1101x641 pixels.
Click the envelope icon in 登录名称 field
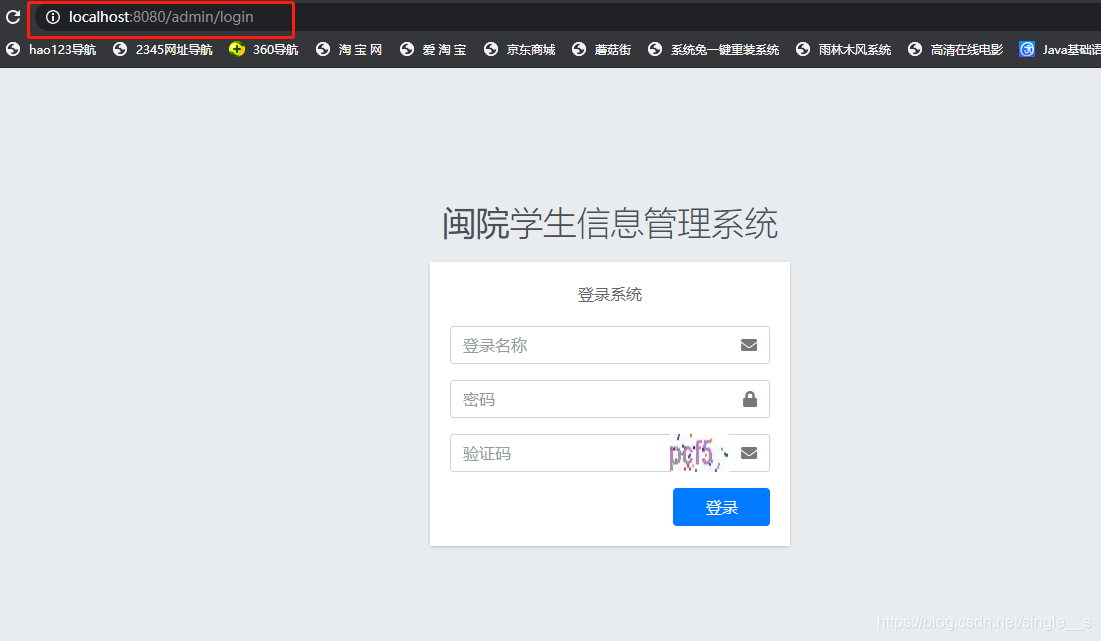(749, 344)
